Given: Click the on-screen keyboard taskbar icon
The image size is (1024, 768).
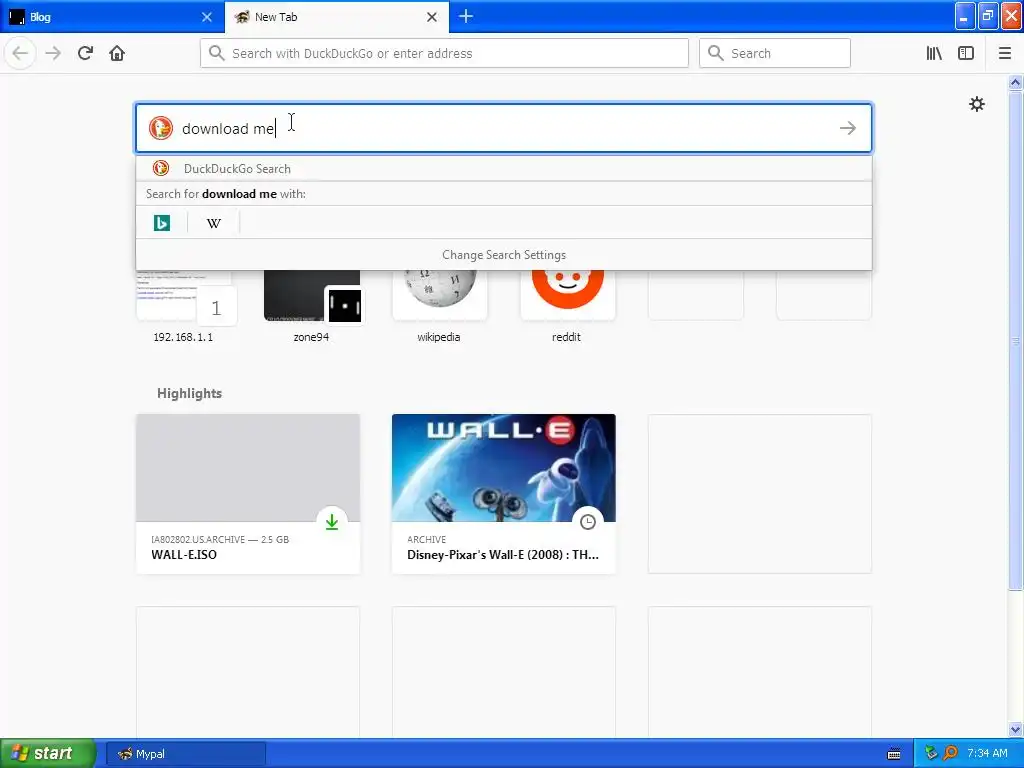Looking at the screenshot, I should [x=894, y=754].
